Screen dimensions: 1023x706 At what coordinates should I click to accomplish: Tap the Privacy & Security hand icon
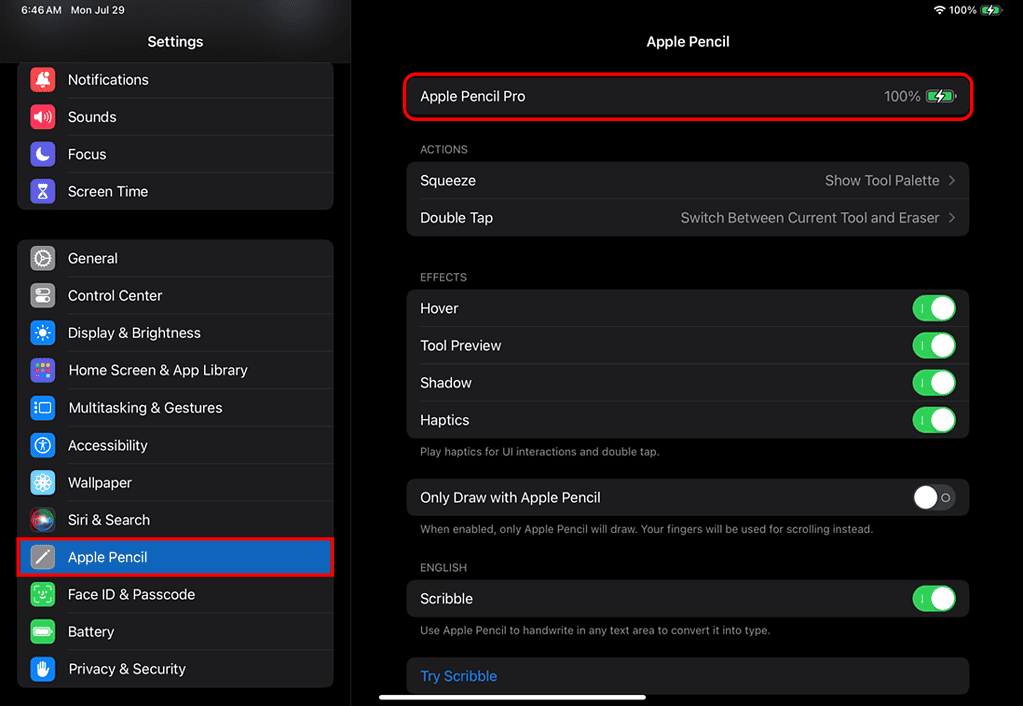click(42, 669)
